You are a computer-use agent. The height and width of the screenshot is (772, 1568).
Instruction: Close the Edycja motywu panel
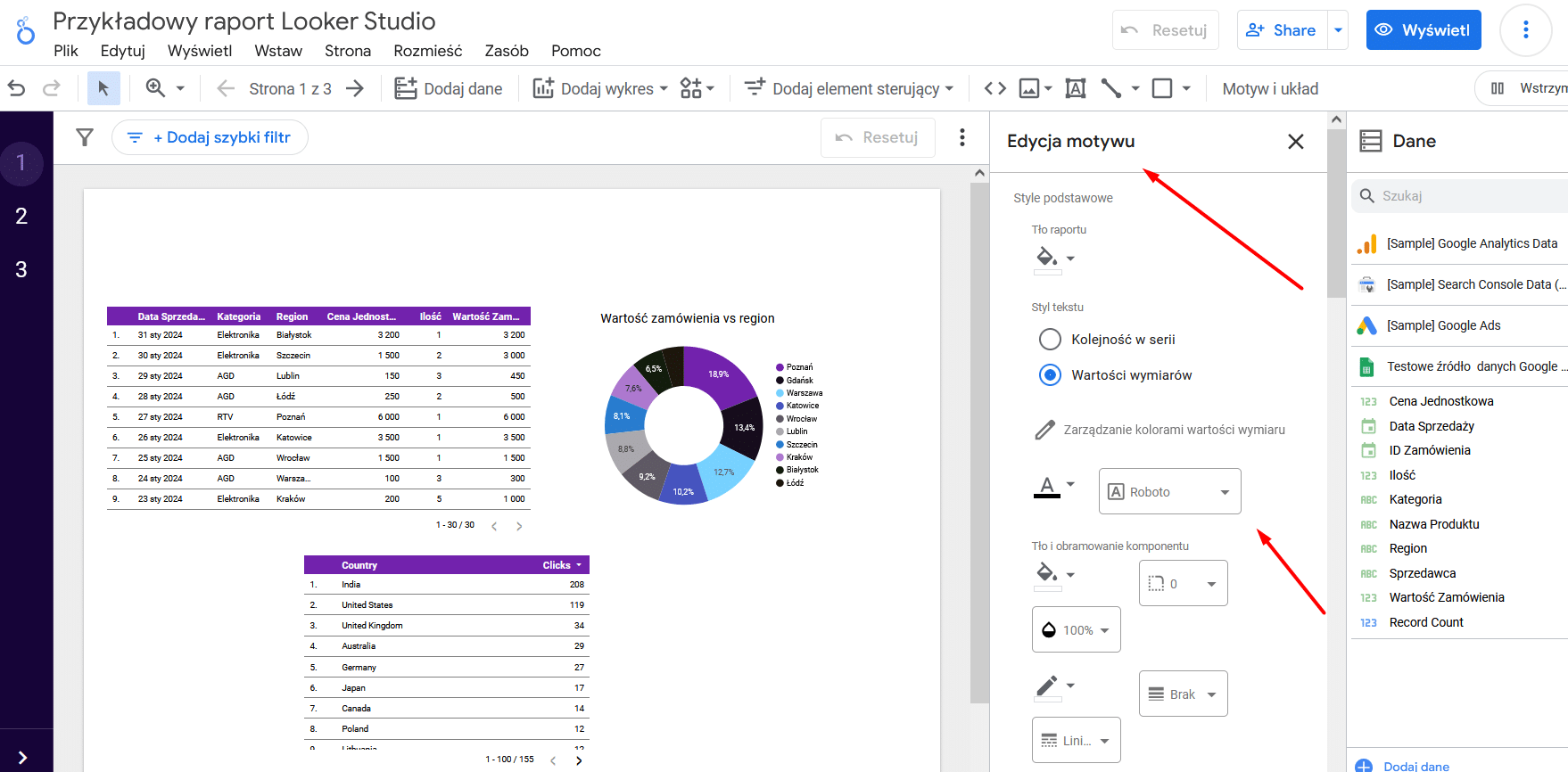tap(1296, 141)
